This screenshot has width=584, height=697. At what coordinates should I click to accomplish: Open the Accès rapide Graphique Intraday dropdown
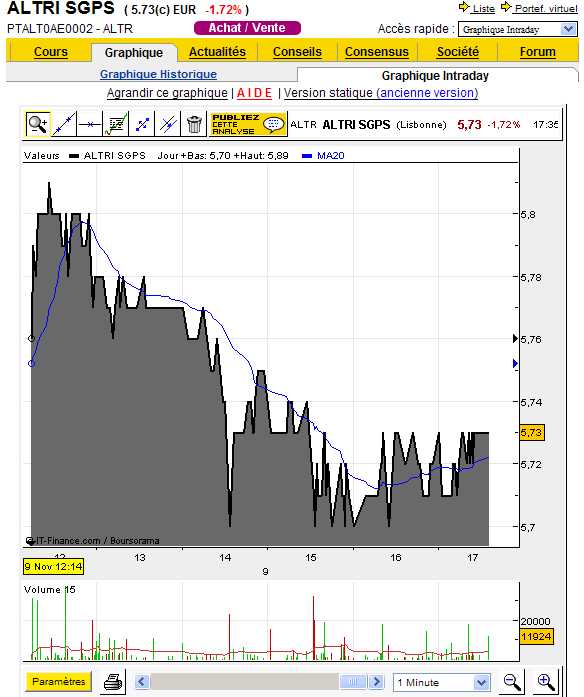(x=518, y=30)
